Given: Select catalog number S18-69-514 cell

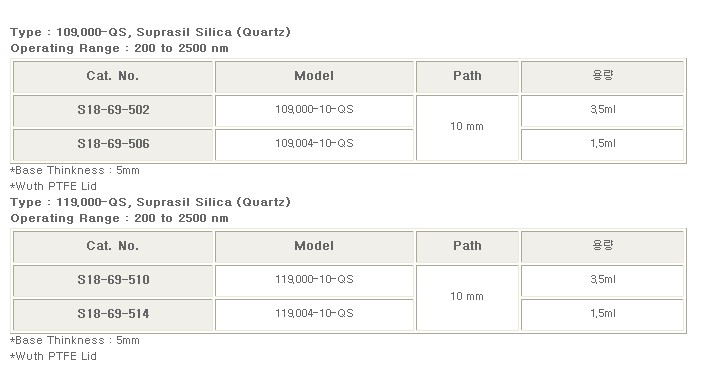Looking at the screenshot, I should 113,315.
